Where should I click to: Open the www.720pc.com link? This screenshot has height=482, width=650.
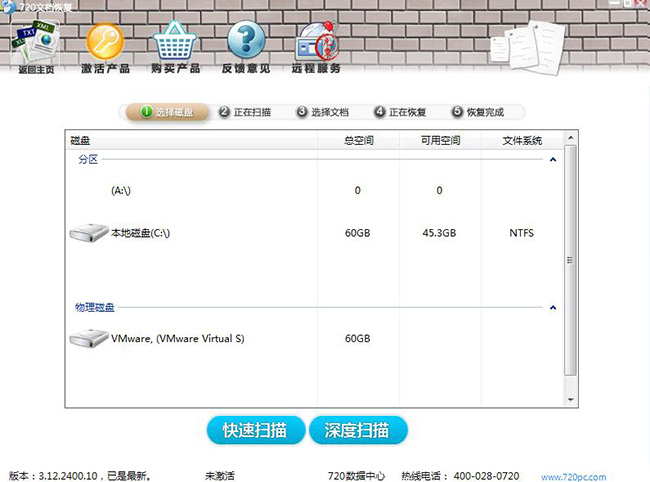[573, 477]
